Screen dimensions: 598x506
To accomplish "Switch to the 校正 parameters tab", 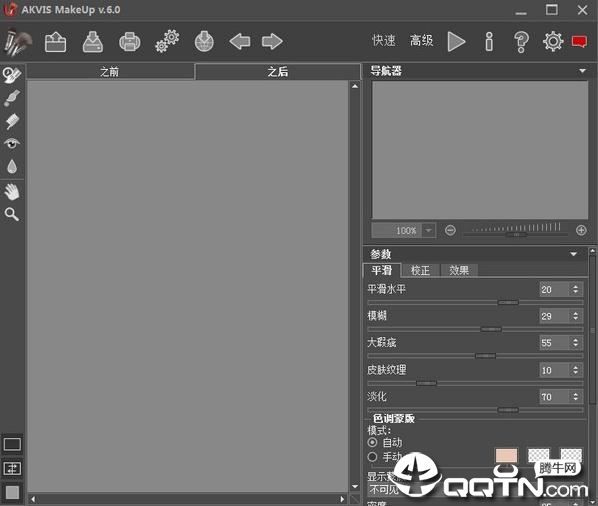I will [420, 270].
